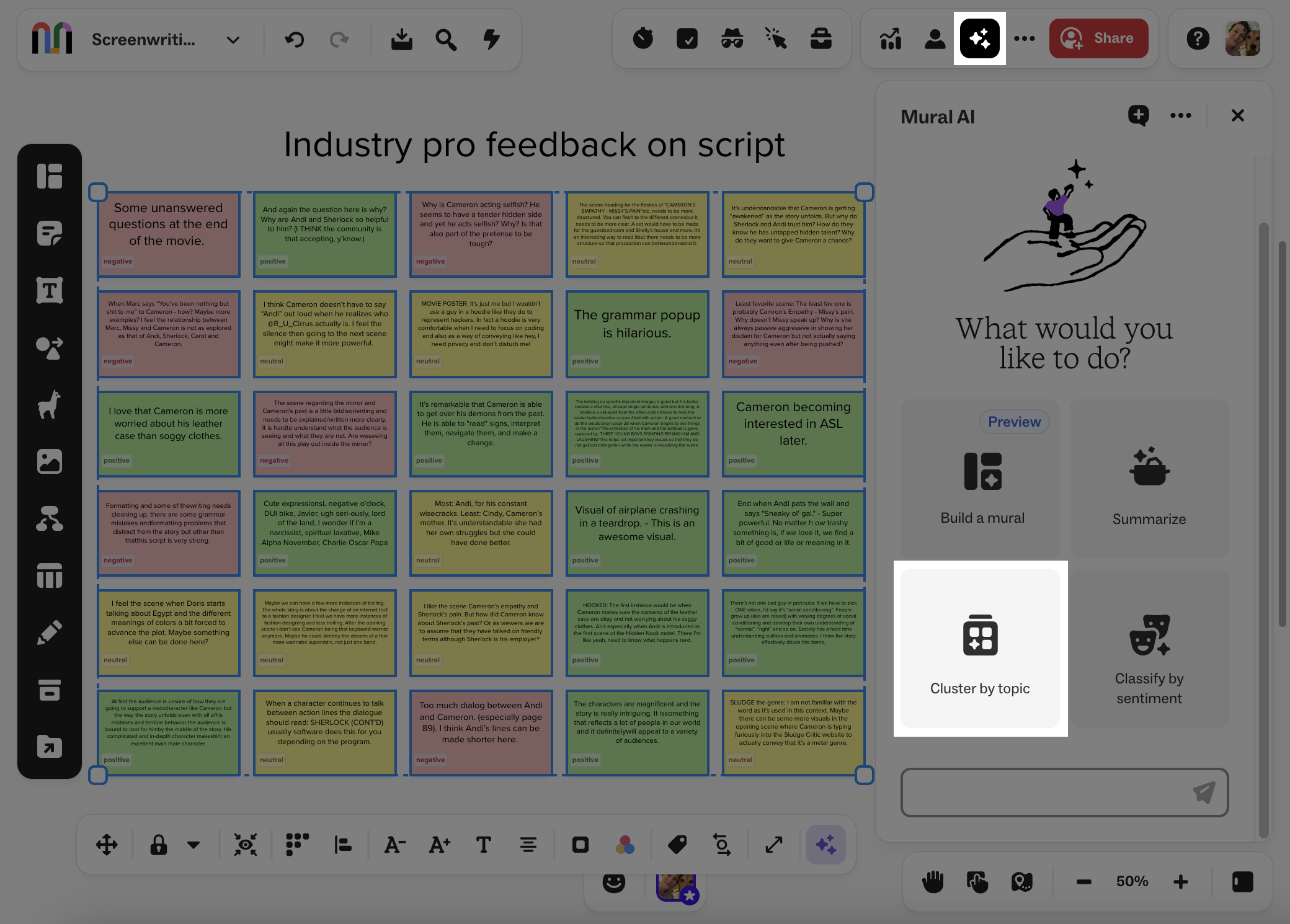
Task: Toggle the minimap panel button
Action: pyautogui.click(x=1242, y=881)
